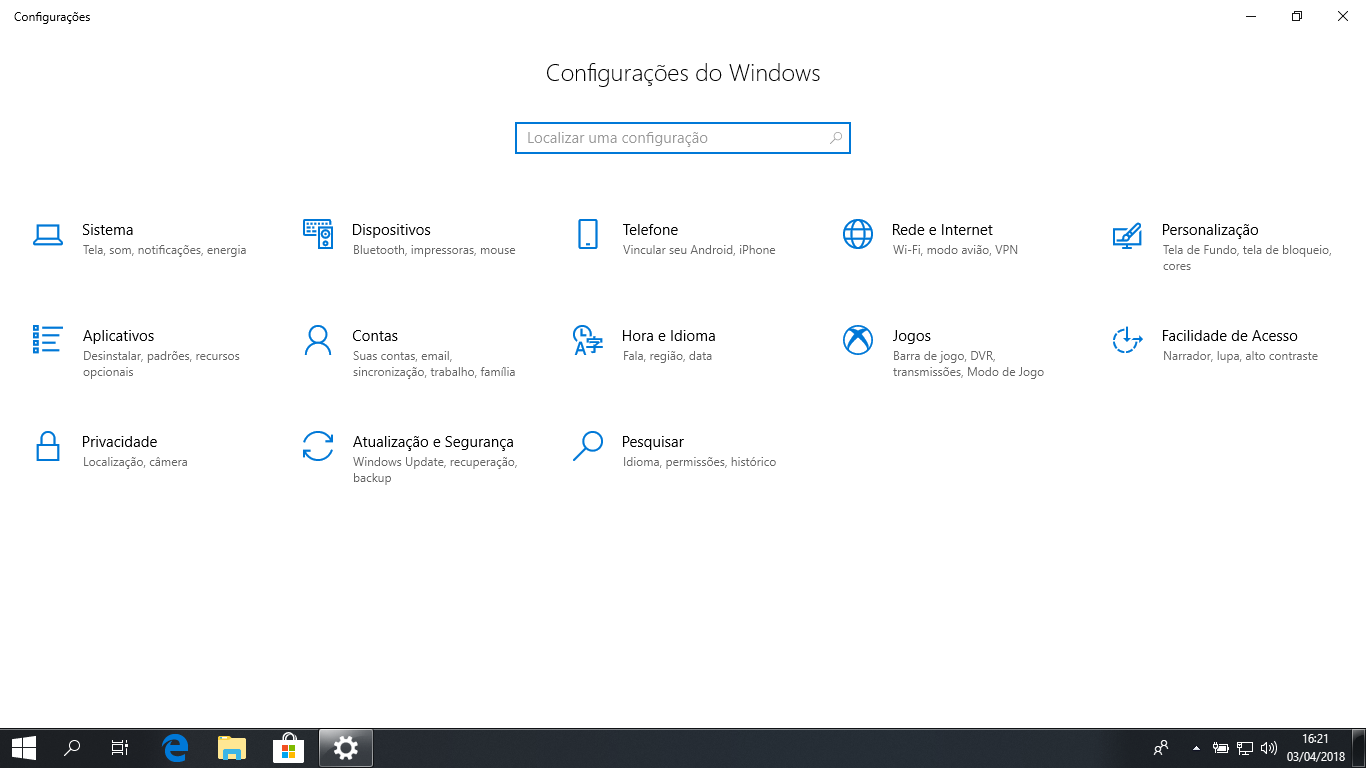Viewport: 1366px width, 768px height.
Task: Click 'Fala, região, data' description
Action: 667,356
